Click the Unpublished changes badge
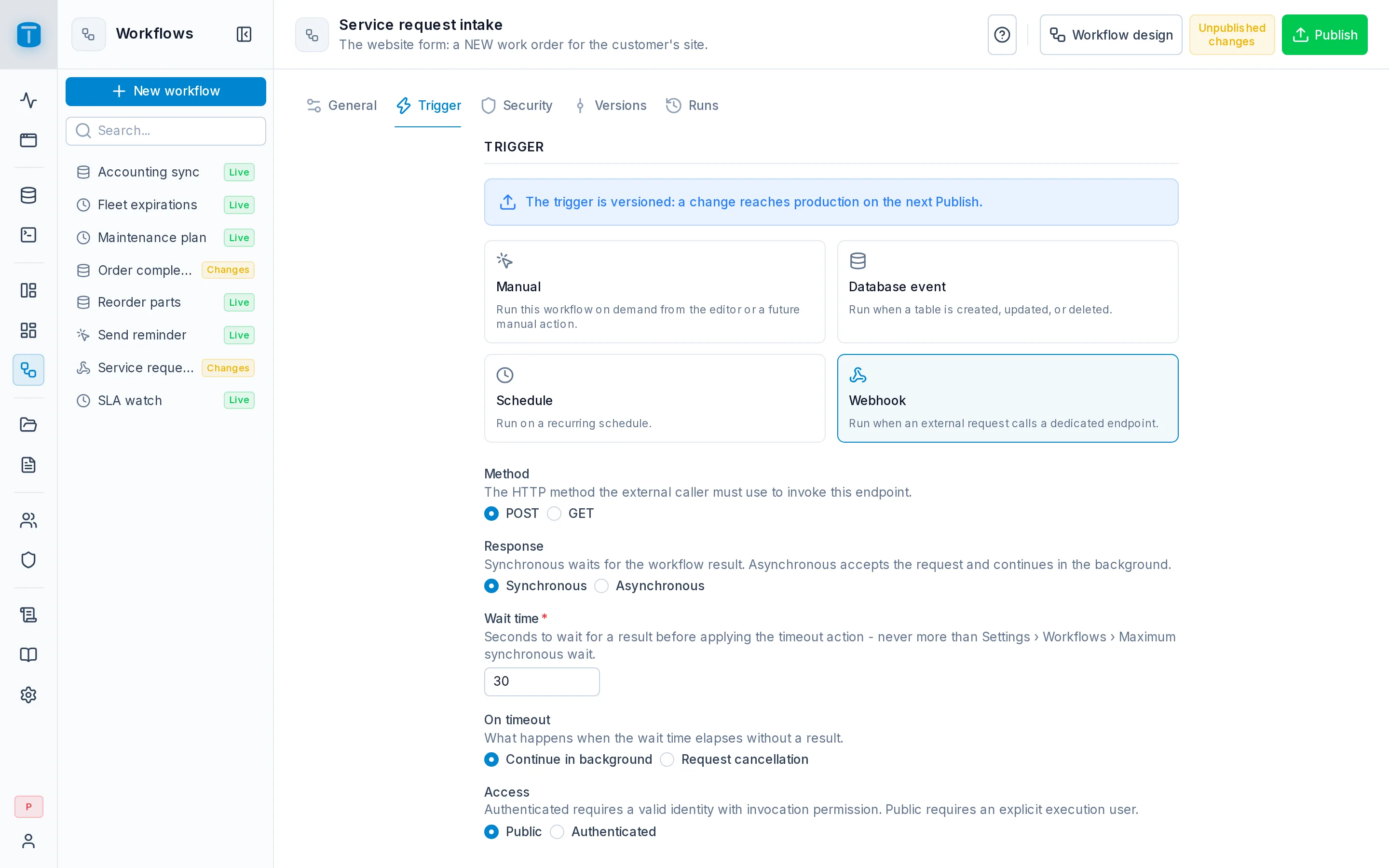Image resolution: width=1389 pixels, height=868 pixels. (x=1232, y=35)
